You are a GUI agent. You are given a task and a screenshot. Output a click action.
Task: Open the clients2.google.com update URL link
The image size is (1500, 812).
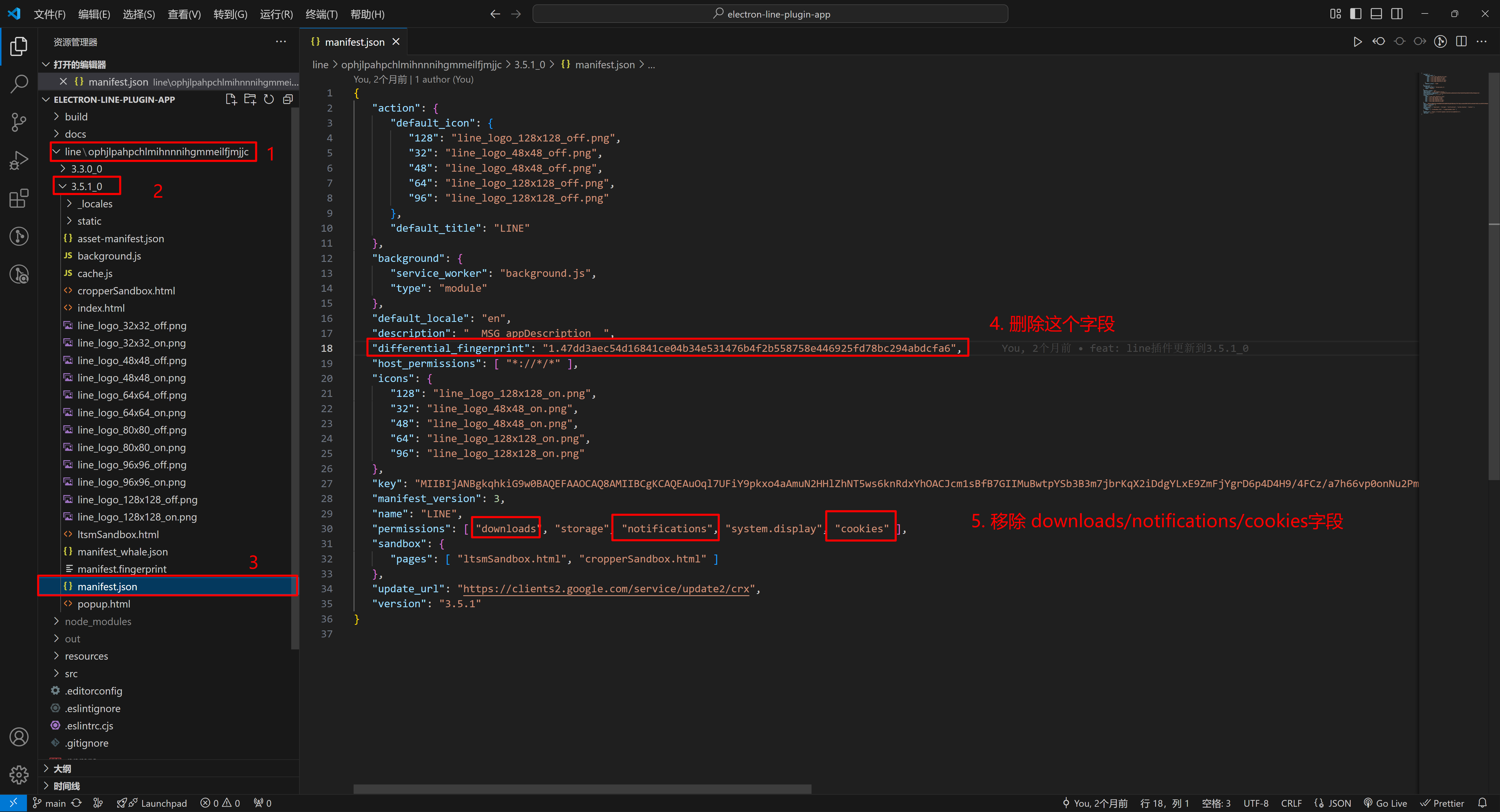(606, 589)
